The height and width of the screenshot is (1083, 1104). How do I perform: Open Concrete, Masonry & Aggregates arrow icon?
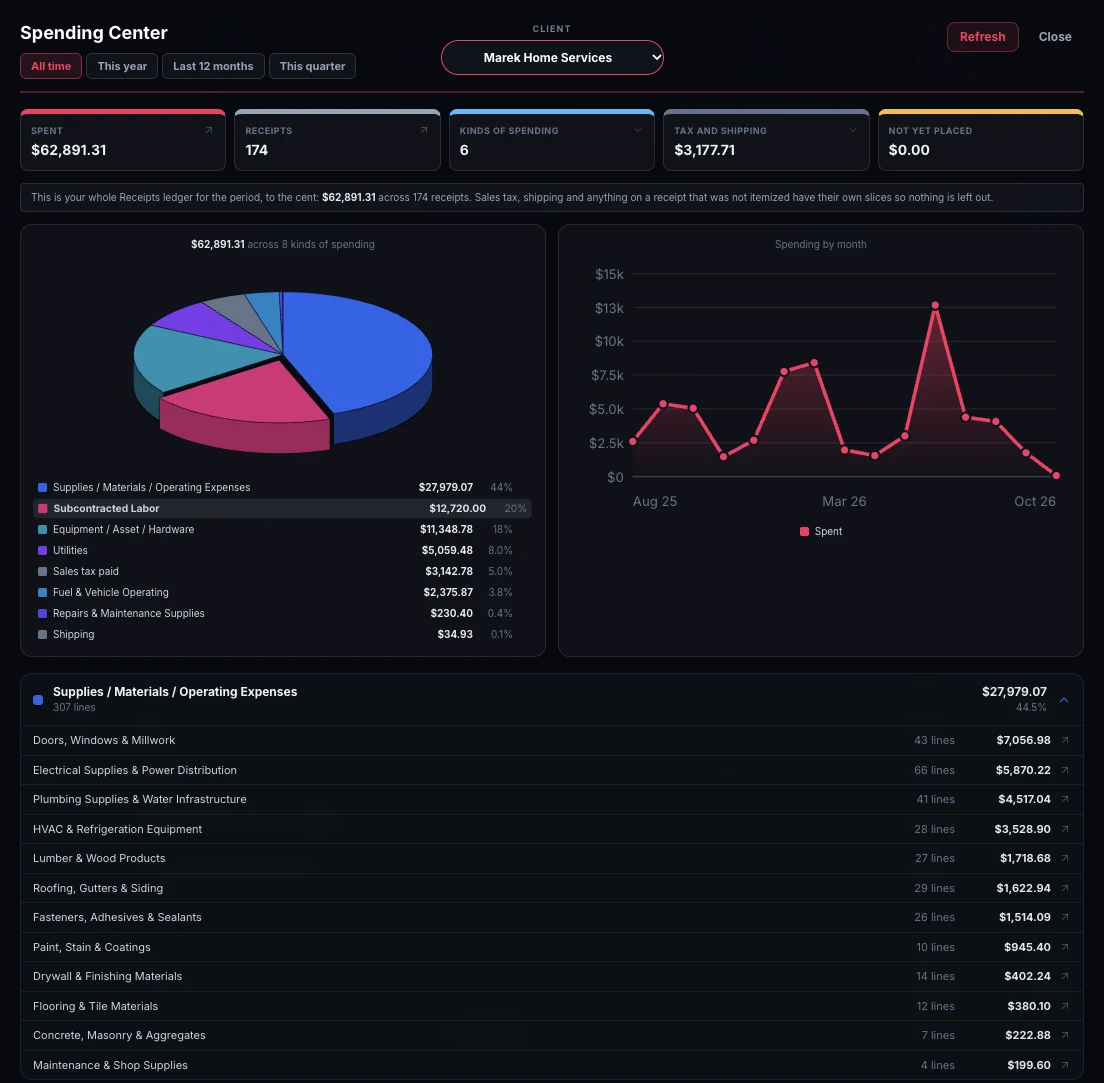pyautogui.click(x=1065, y=1036)
